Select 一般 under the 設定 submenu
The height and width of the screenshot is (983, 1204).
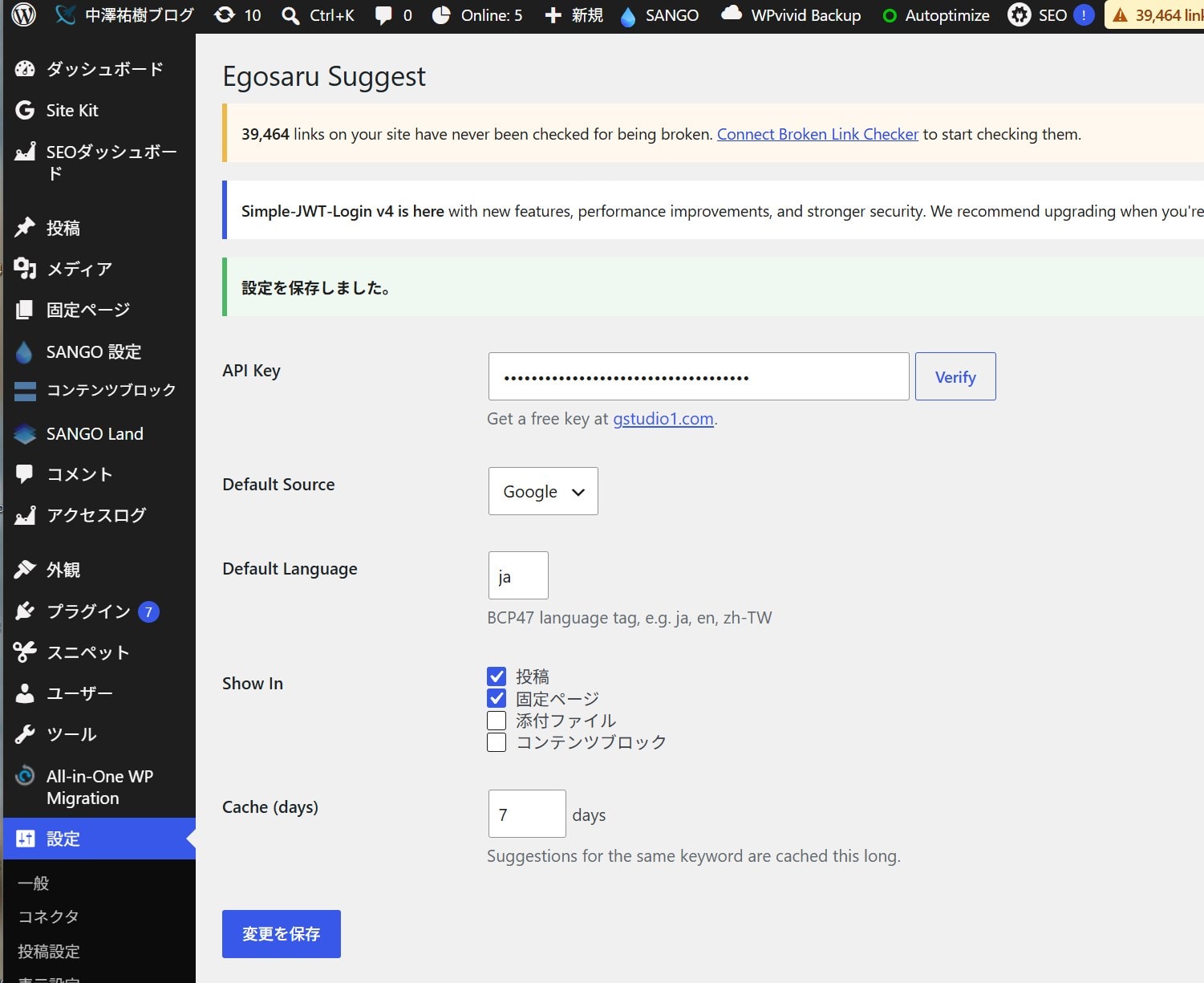[34, 883]
